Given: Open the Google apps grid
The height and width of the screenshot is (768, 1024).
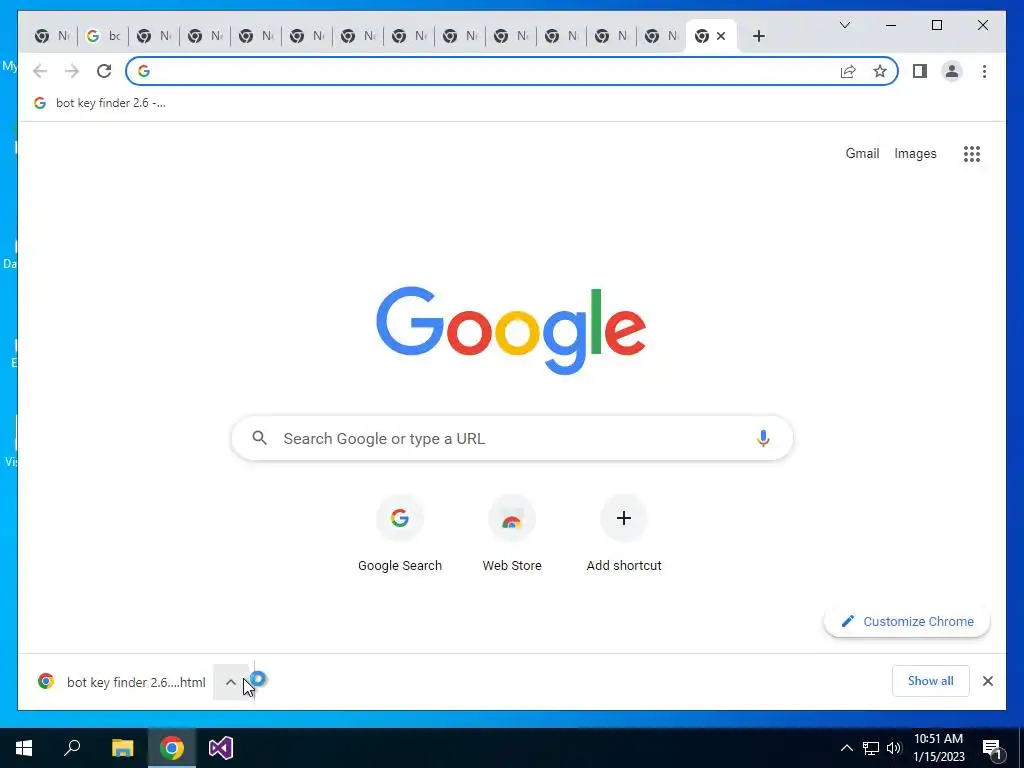Looking at the screenshot, I should [x=972, y=154].
